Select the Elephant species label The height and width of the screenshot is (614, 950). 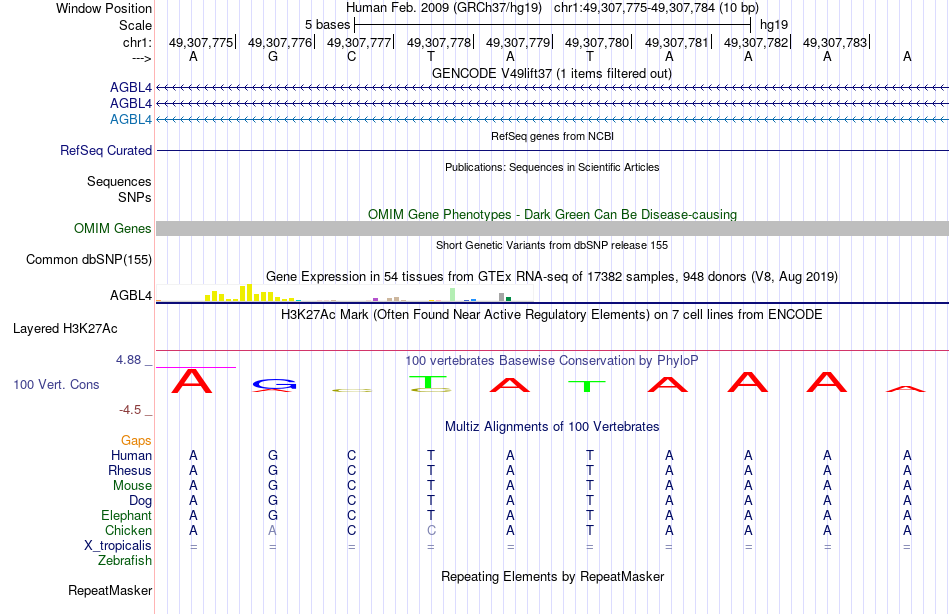(127, 515)
